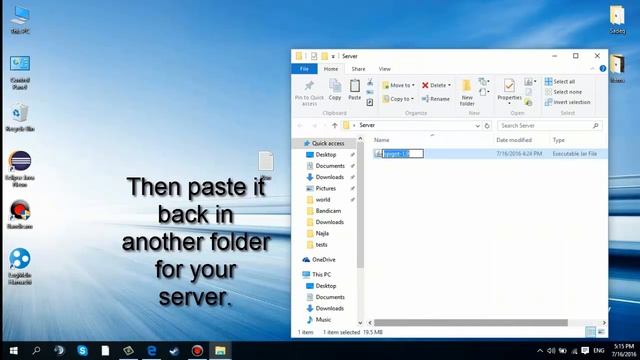The height and width of the screenshot is (360, 640).
Task: Open Skype from the taskbar
Action: pos(82,350)
